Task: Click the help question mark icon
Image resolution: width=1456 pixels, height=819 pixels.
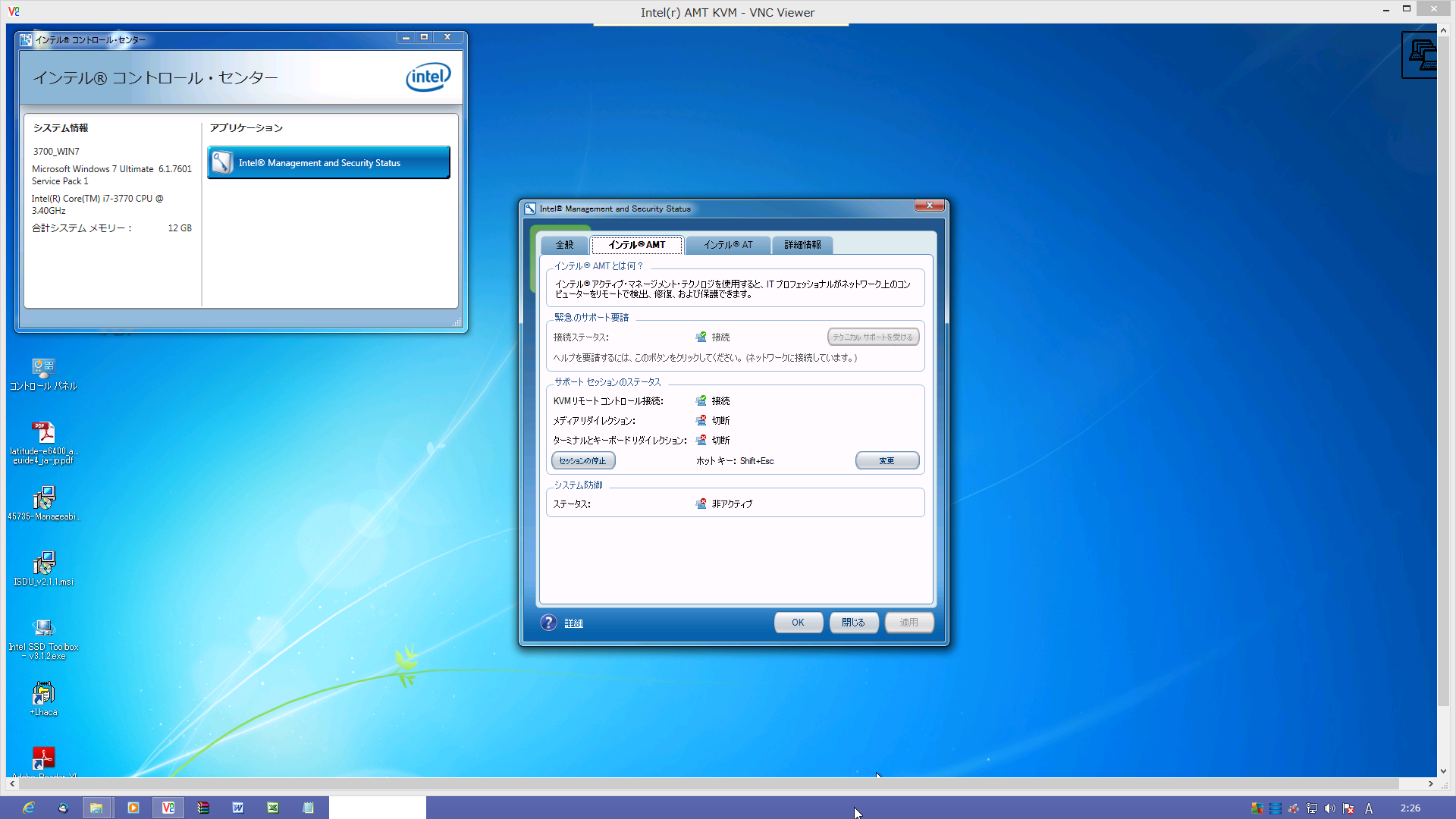Action: (548, 623)
